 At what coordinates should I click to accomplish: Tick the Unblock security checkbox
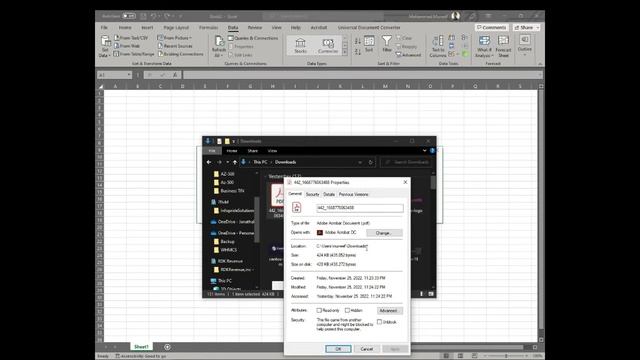tap(380, 322)
